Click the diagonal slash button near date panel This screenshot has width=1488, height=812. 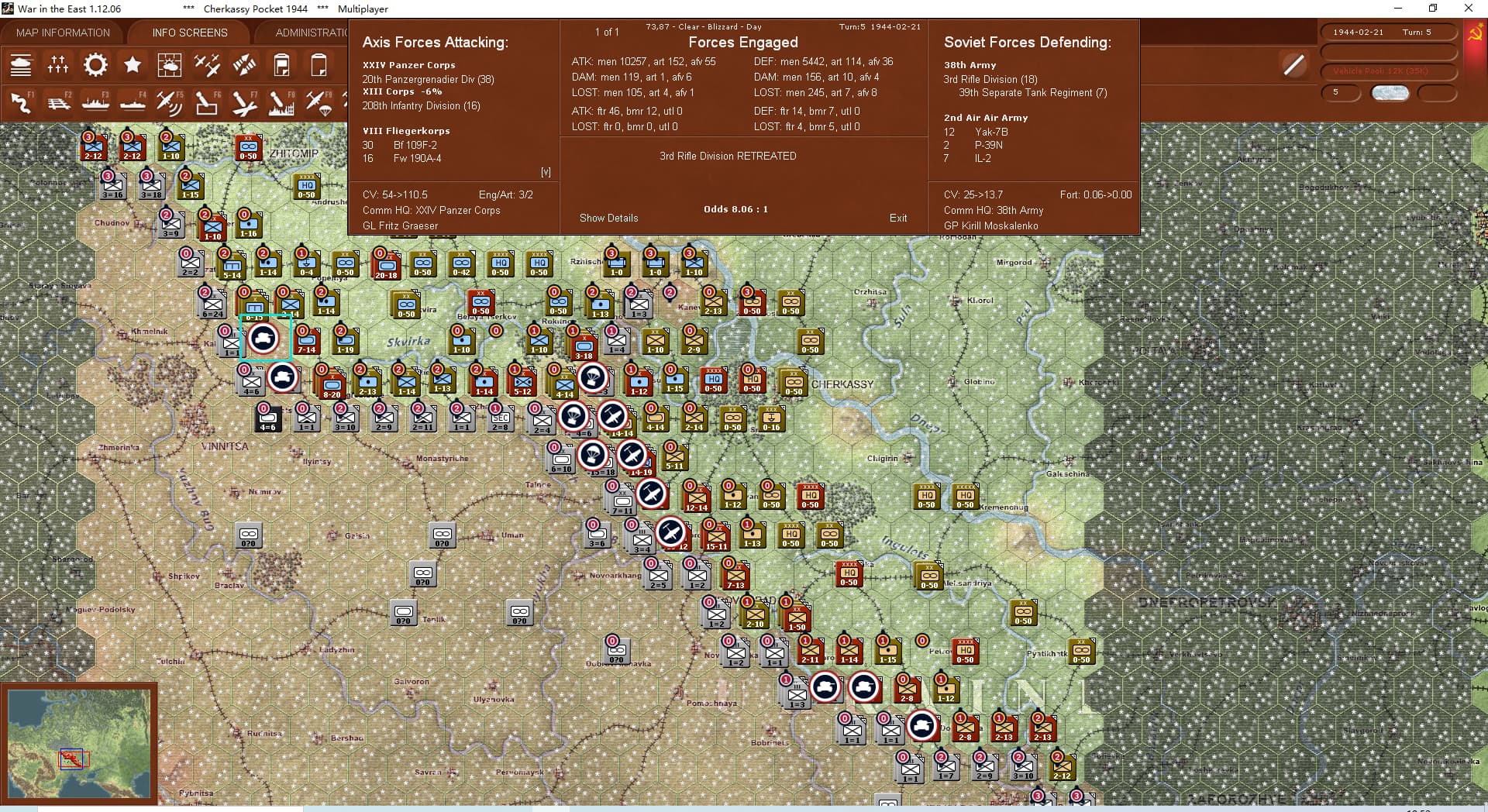tap(1293, 65)
